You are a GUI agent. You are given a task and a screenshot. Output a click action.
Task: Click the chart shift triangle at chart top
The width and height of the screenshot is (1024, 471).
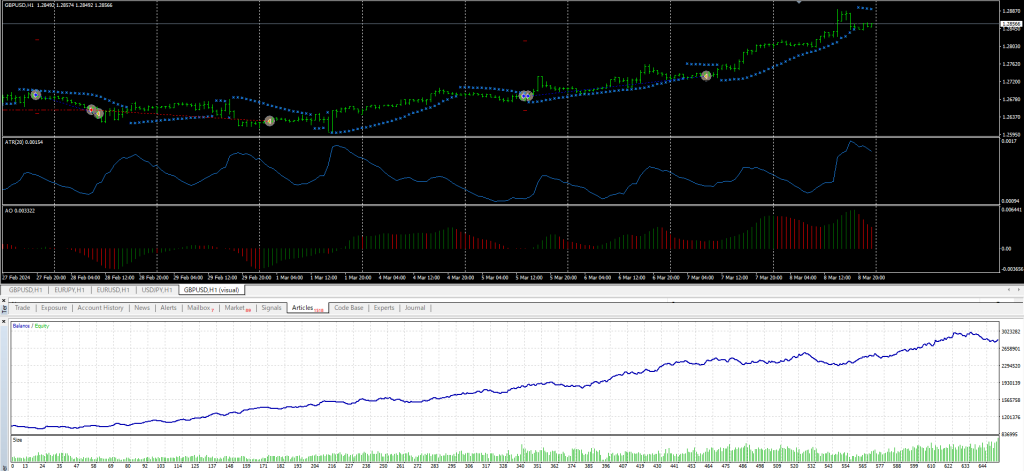pos(798,3)
